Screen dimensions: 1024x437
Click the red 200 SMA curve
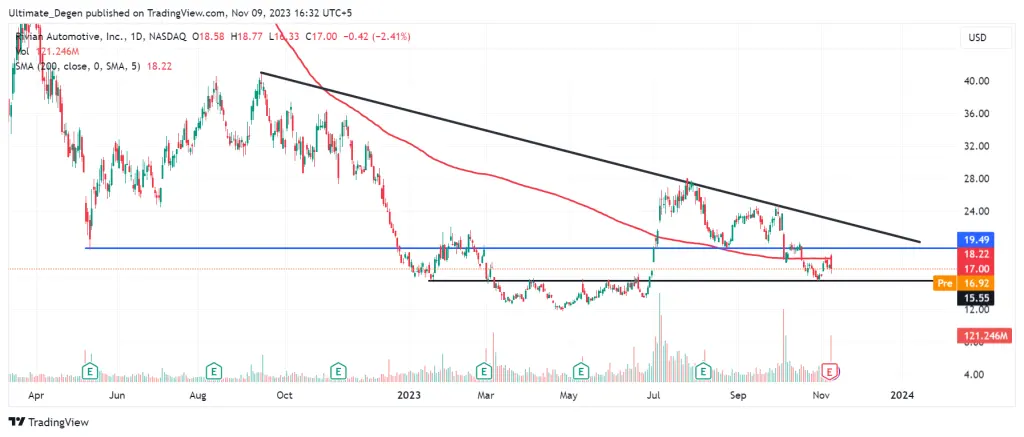pos(555,195)
